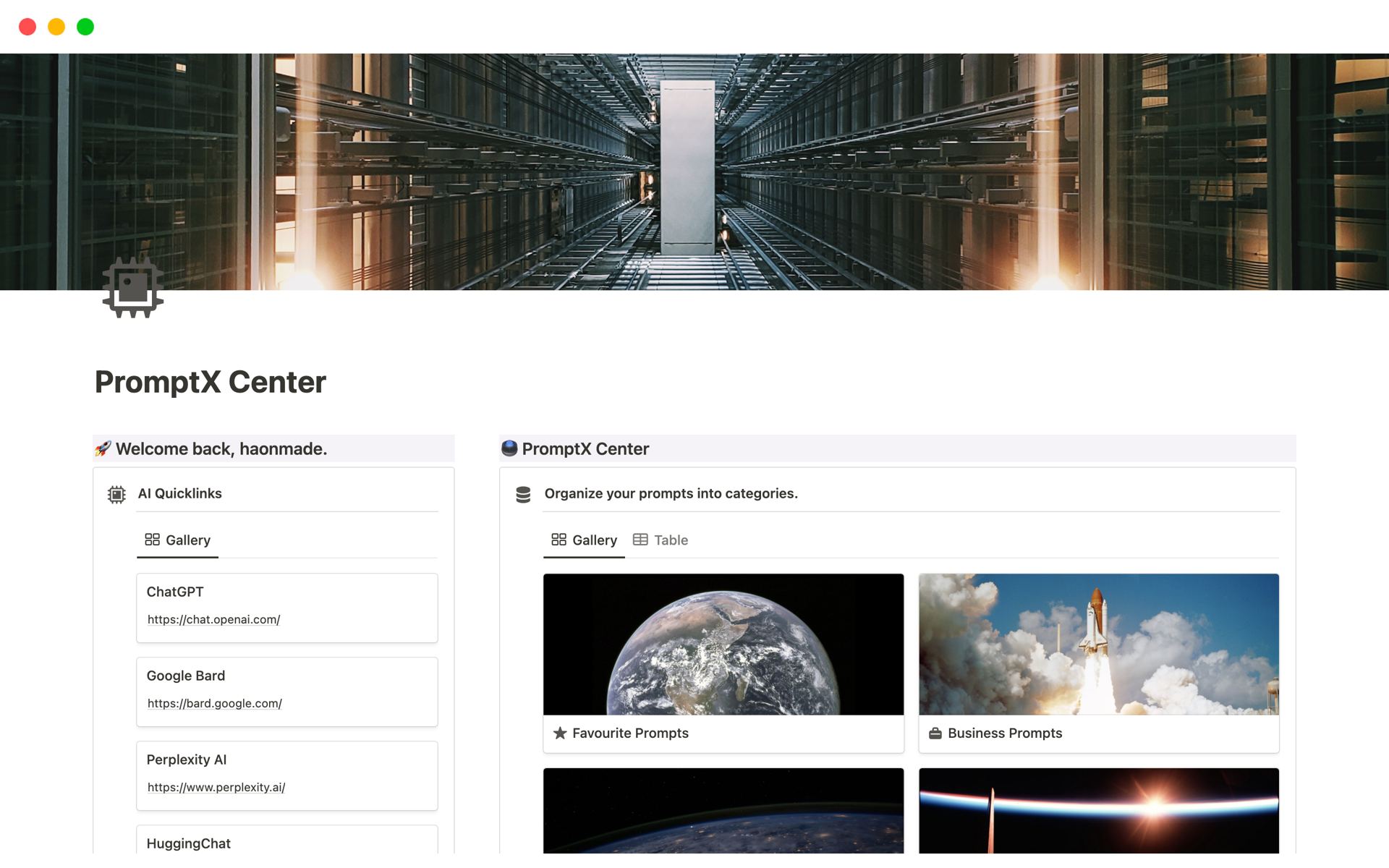Open the Favourite Prompts Earth thumbnail

[723, 644]
